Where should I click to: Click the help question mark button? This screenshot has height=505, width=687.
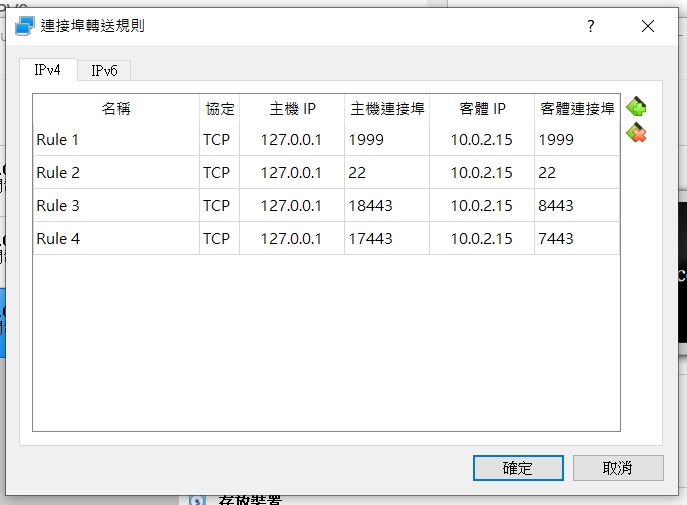(591, 26)
